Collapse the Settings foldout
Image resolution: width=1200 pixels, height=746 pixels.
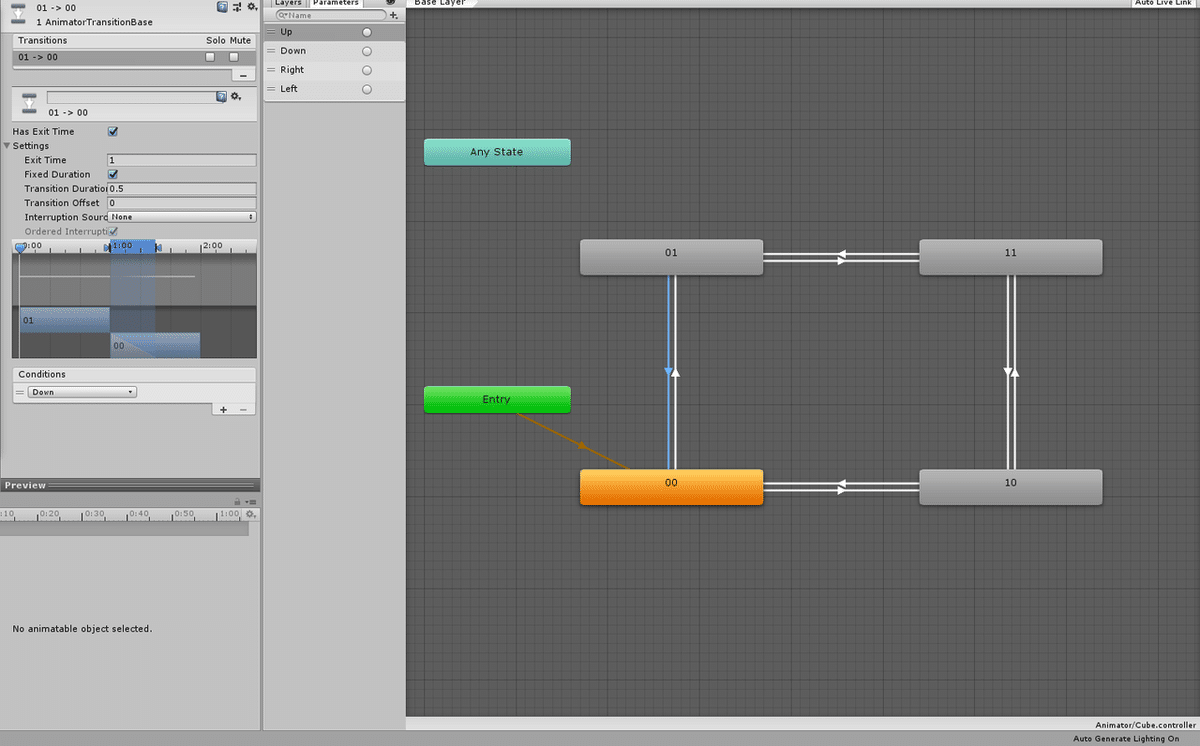pyautogui.click(x=7, y=146)
